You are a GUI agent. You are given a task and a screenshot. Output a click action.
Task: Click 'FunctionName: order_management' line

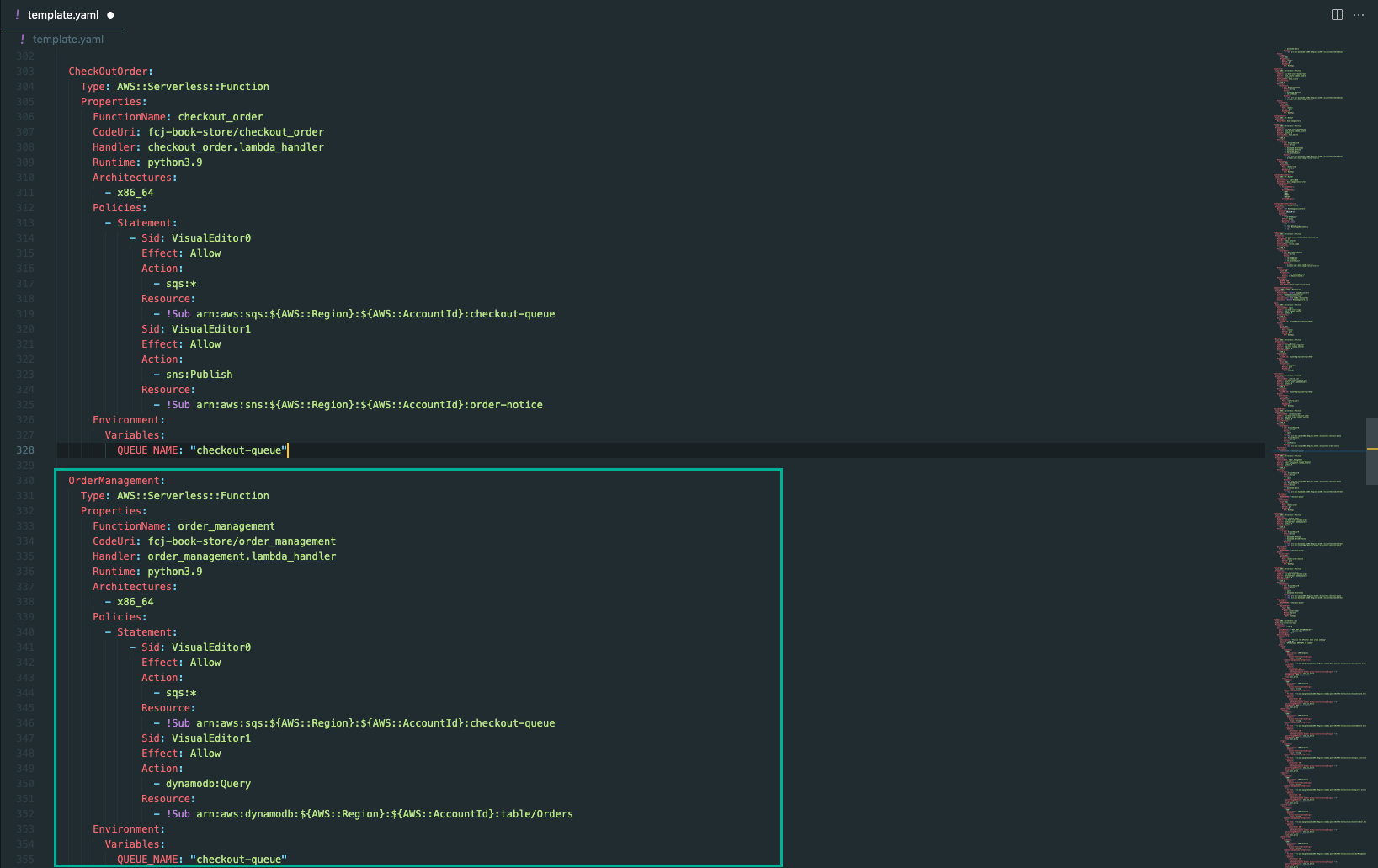[x=184, y=526]
